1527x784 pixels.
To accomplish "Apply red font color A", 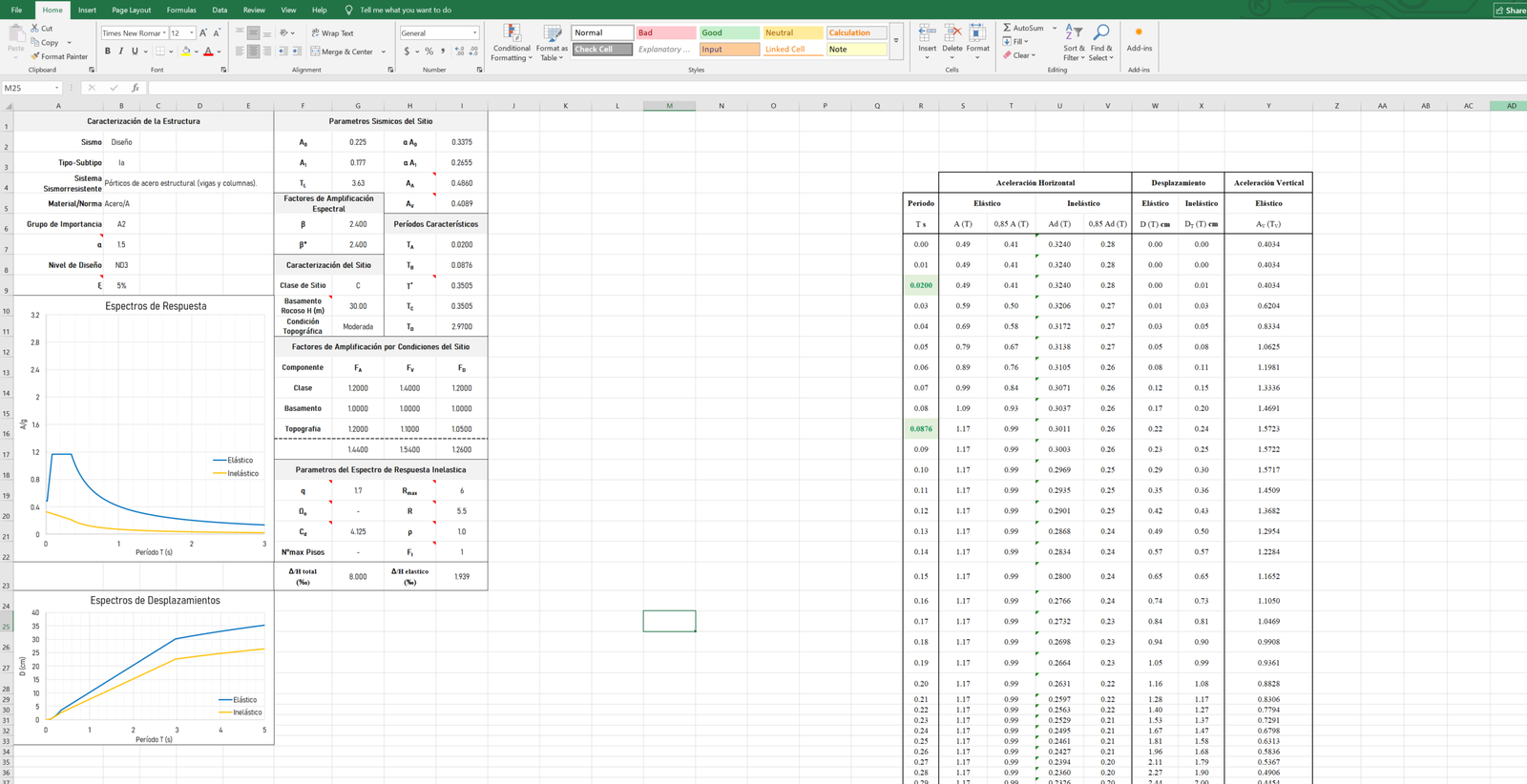I will point(208,52).
